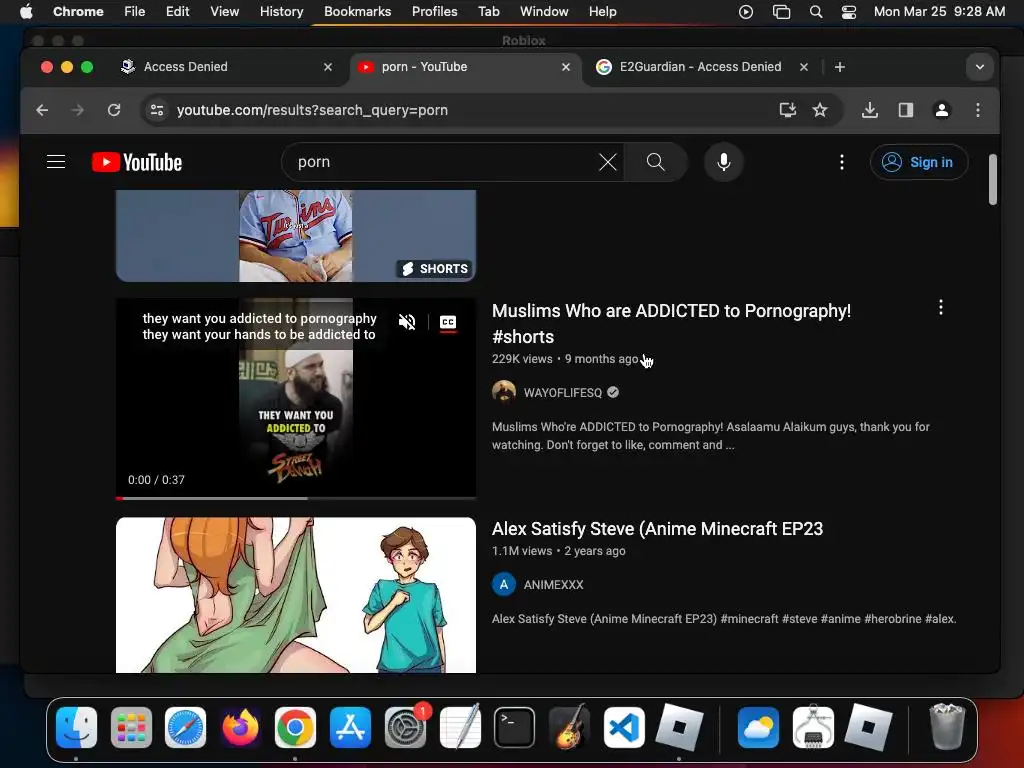Clear the search box with the X

pyautogui.click(x=607, y=162)
